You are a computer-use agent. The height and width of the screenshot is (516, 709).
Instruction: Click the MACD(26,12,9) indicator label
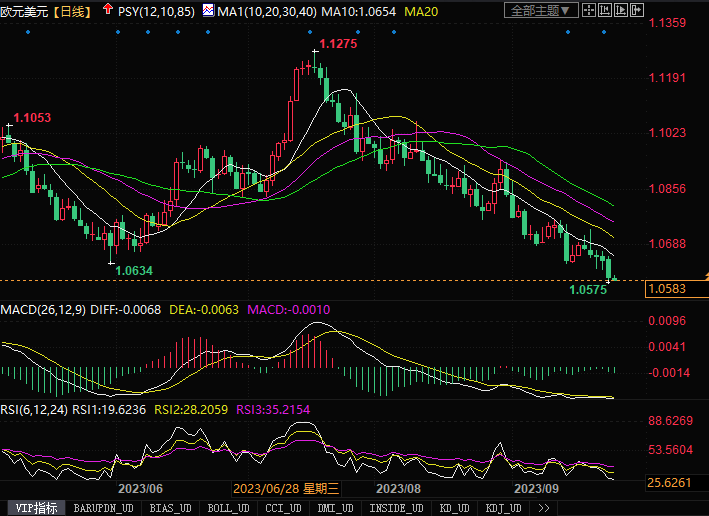[x=43, y=310]
